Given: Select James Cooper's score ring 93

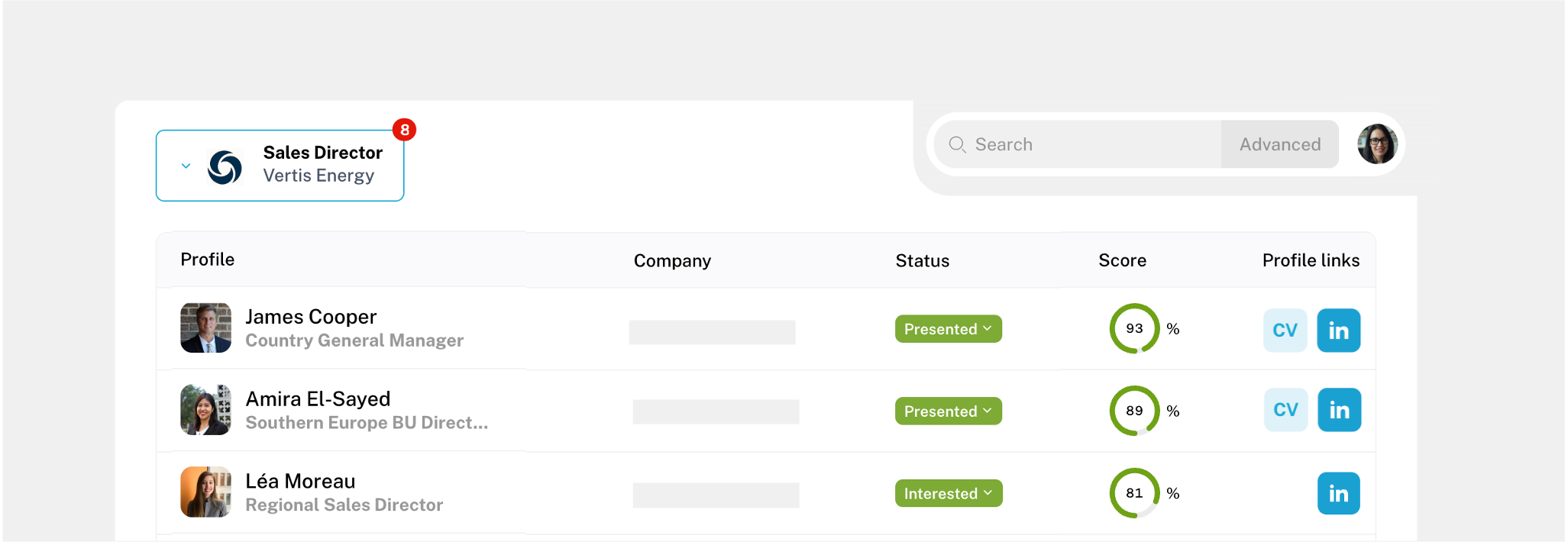Looking at the screenshot, I should click(1134, 329).
